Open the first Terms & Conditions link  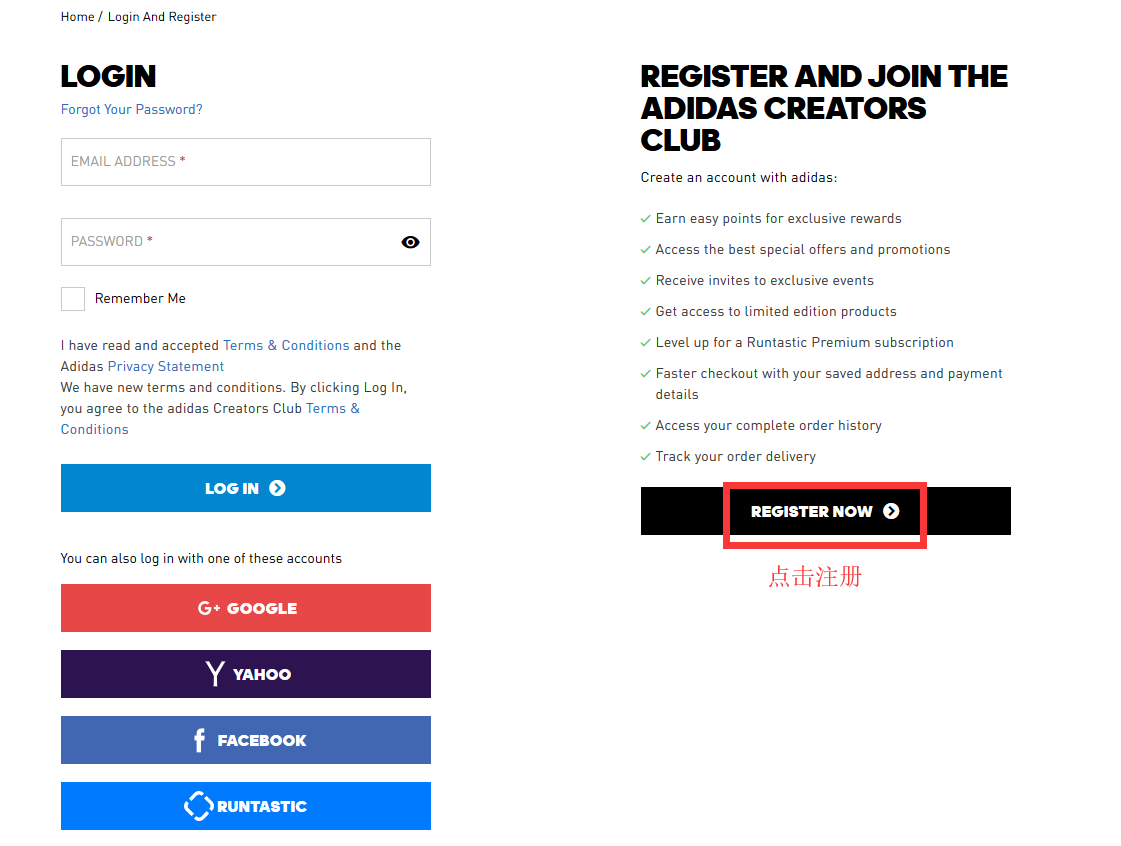click(286, 345)
